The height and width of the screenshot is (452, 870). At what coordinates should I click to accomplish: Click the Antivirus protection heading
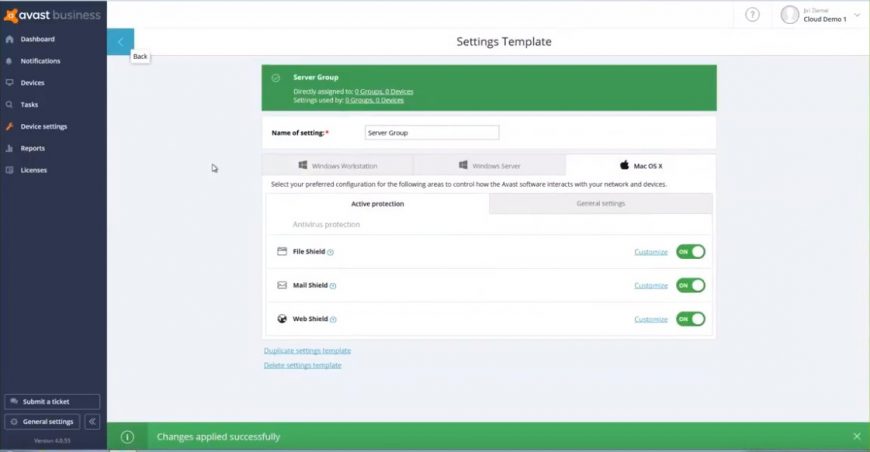326,225
